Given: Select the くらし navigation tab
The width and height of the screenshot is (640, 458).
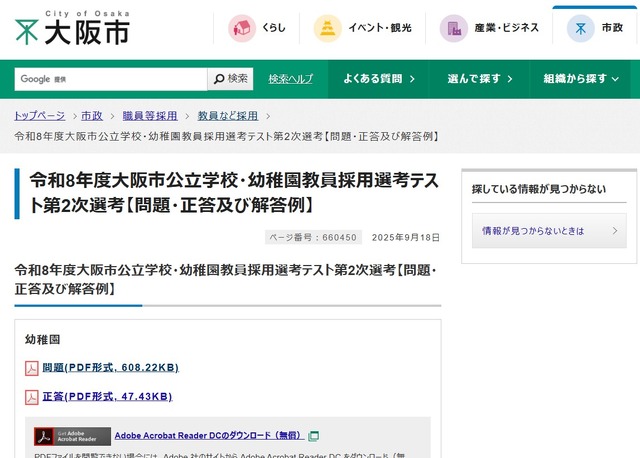Looking at the screenshot, I should coord(256,28).
